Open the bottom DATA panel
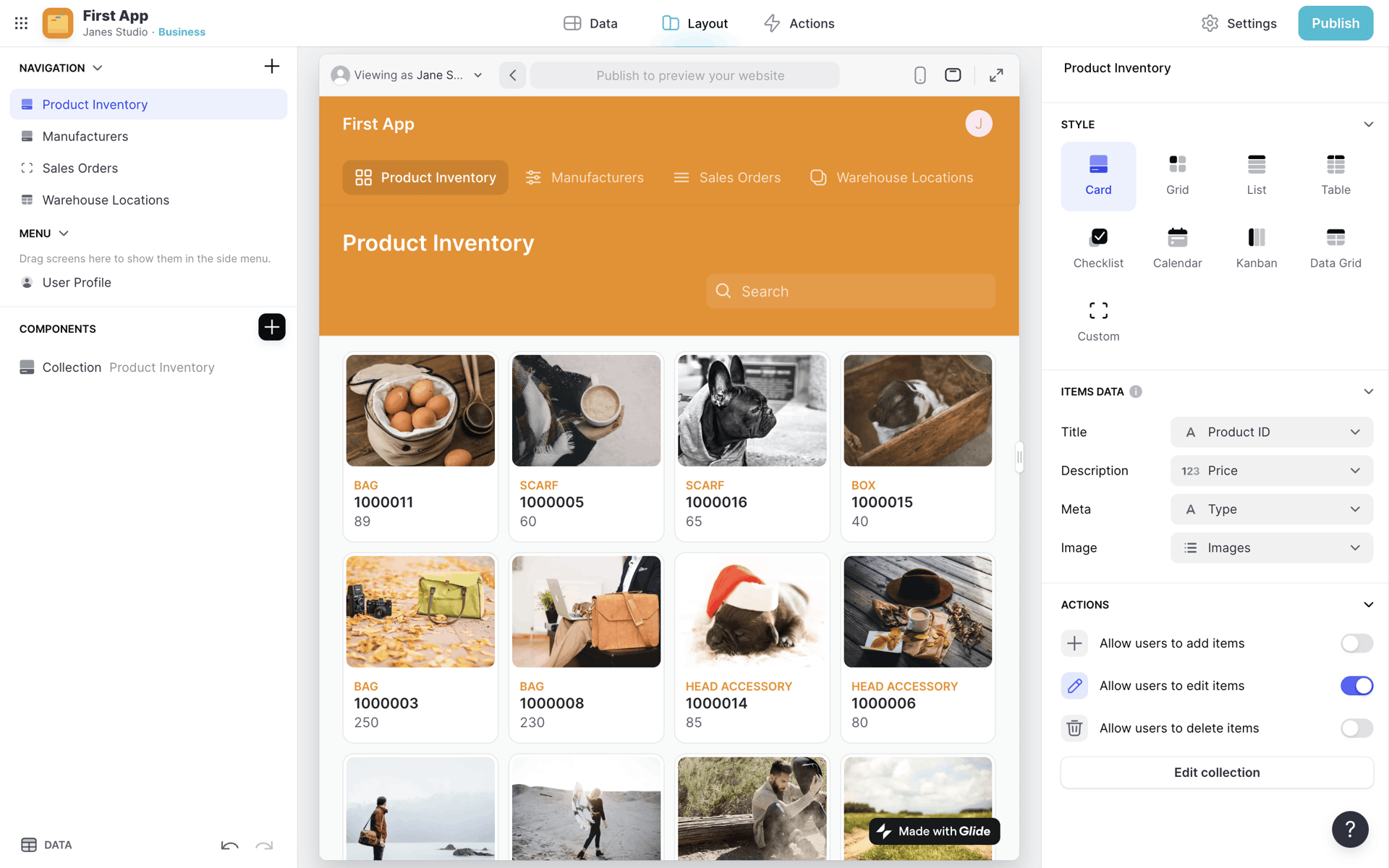The width and height of the screenshot is (1389, 868). click(x=46, y=845)
